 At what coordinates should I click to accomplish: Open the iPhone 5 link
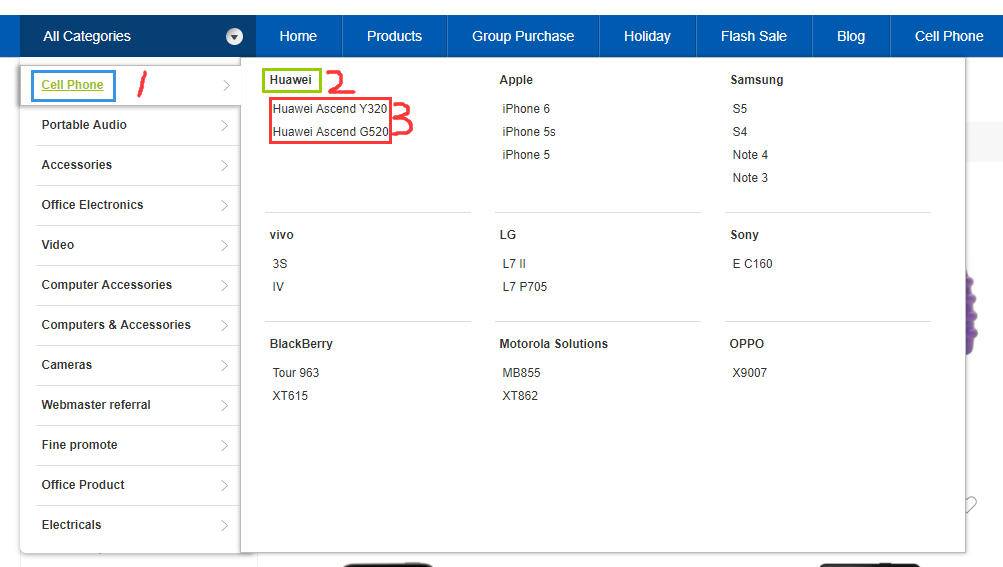tap(526, 155)
